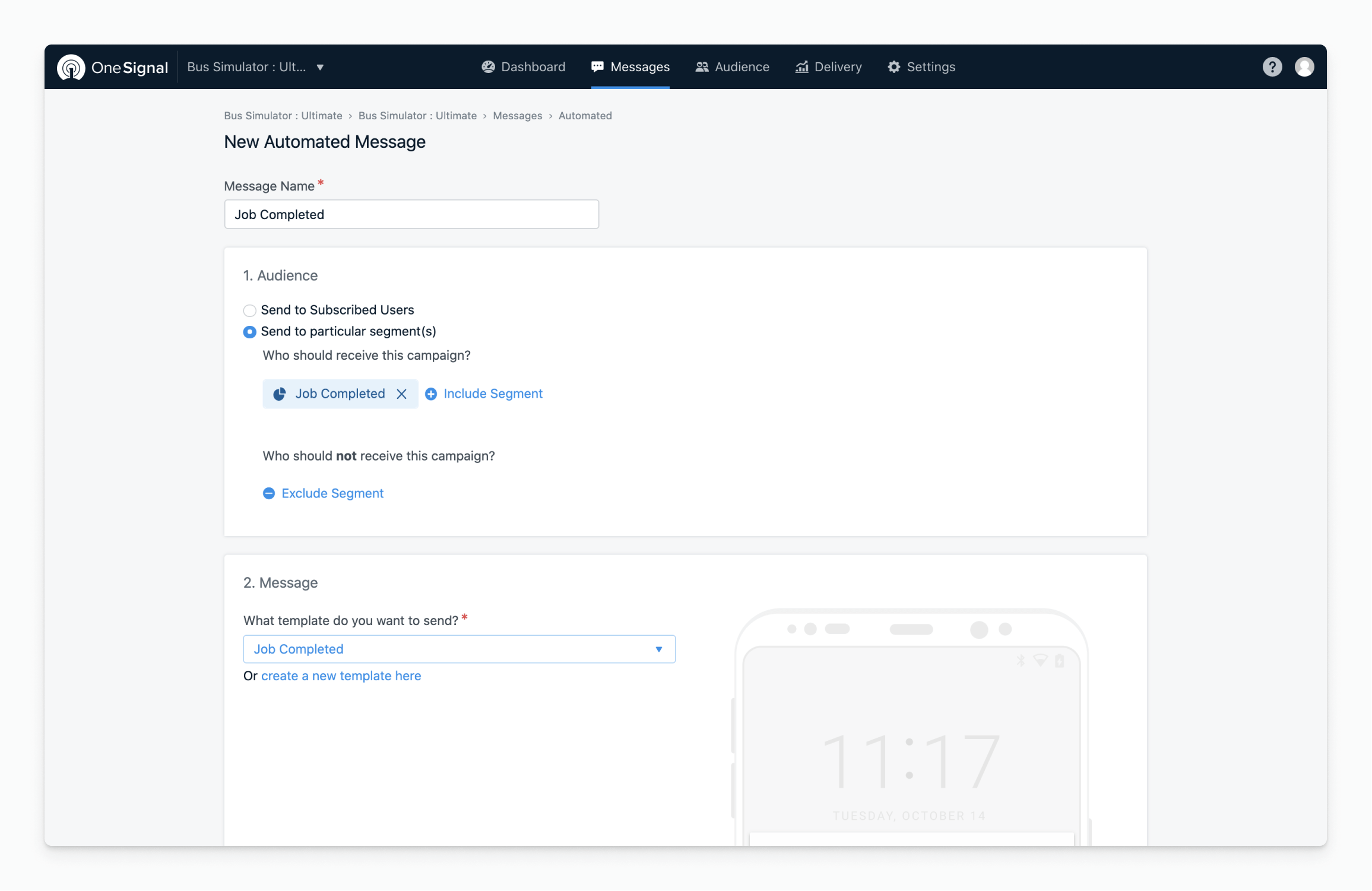The height and width of the screenshot is (891, 1372).
Task: Click create a new template here
Action: [x=341, y=676]
